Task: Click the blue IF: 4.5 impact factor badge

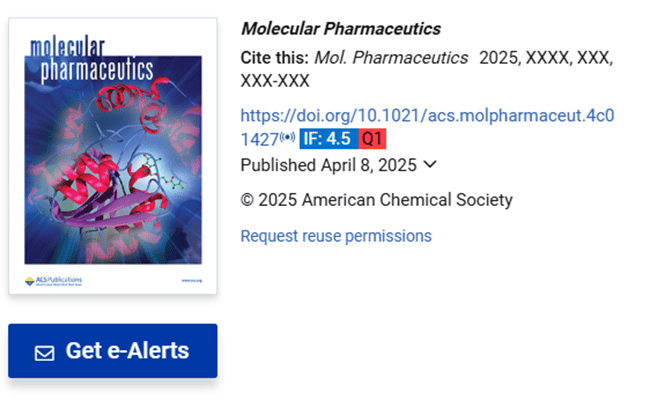Action: coord(328,139)
